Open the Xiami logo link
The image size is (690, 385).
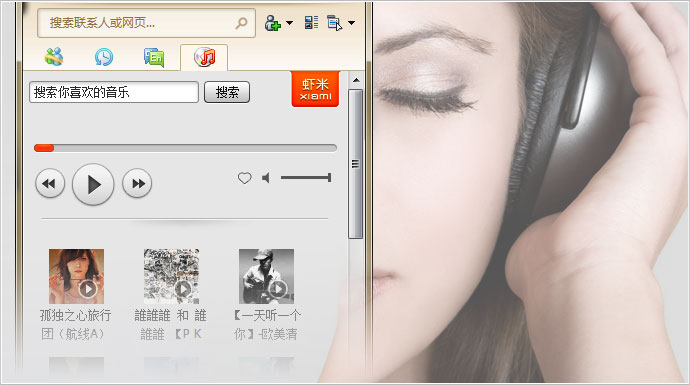point(315,89)
